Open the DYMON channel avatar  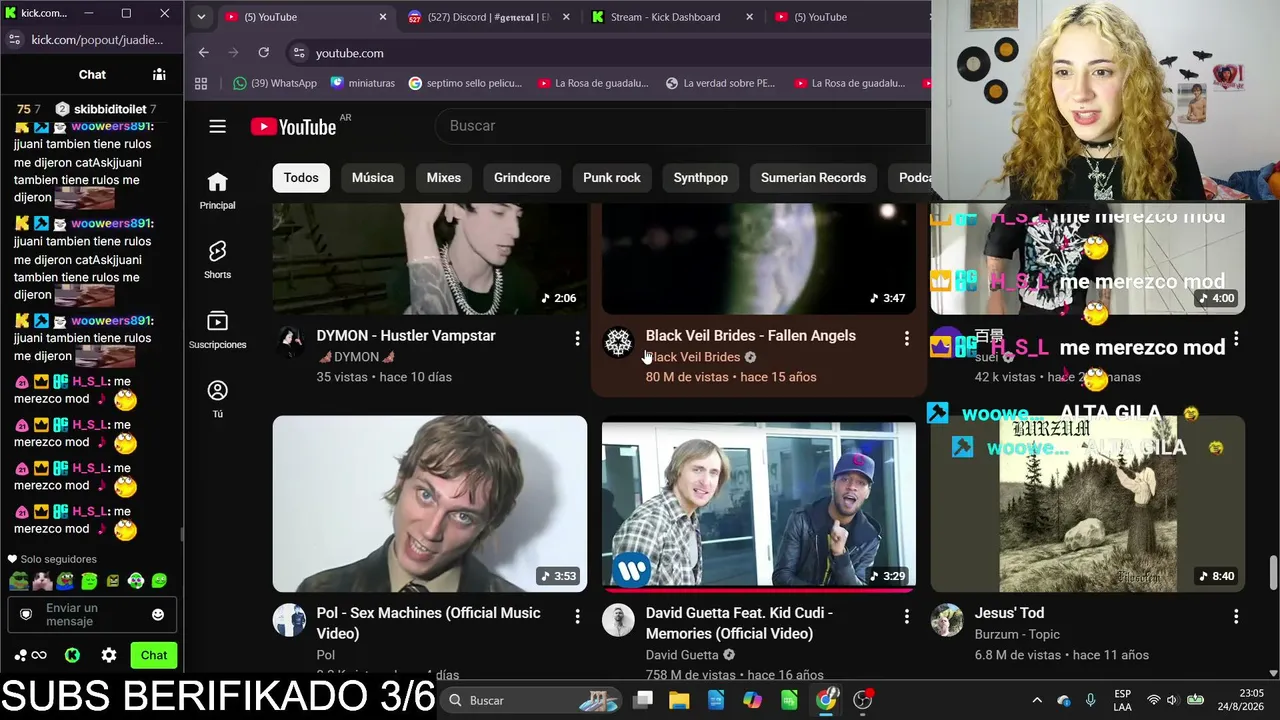pos(290,342)
